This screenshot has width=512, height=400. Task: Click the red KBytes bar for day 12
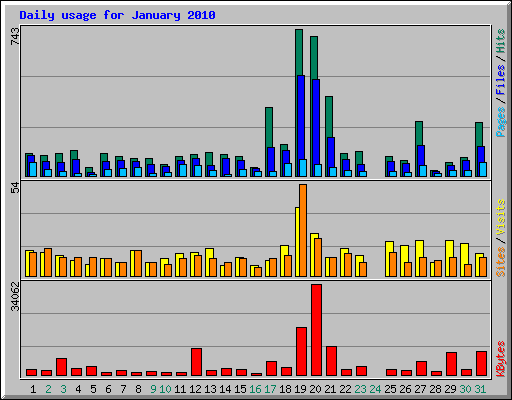tap(196, 362)
